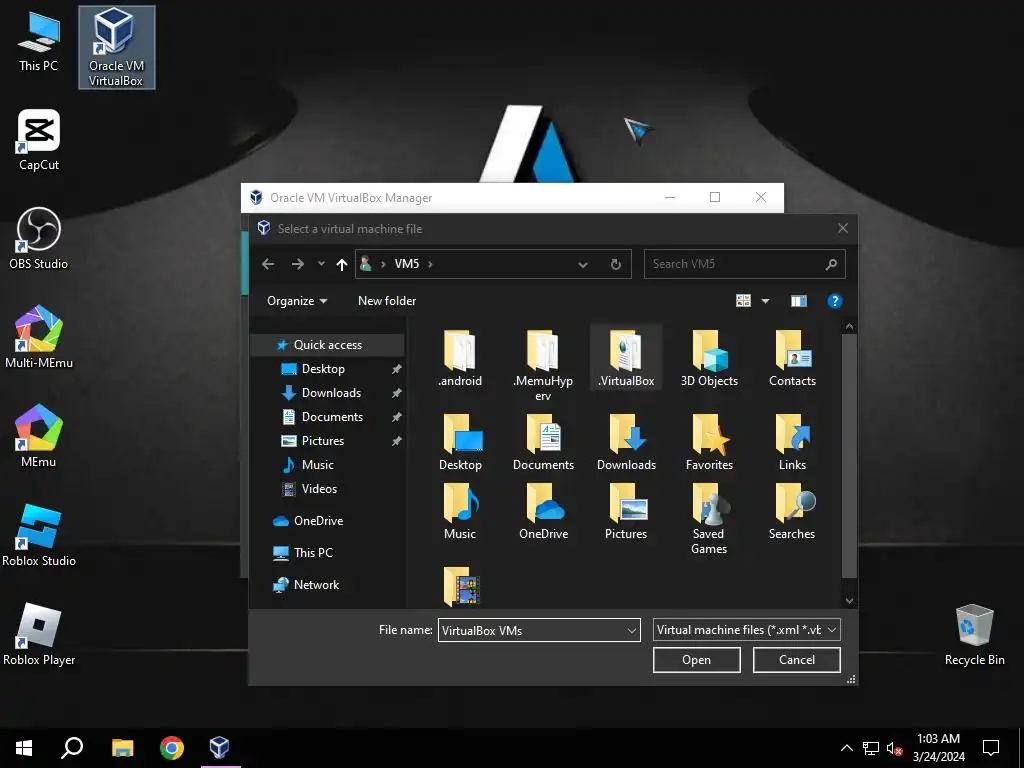
Task: Open File Explorer from taskbar
Action: (x=122, y=748)
